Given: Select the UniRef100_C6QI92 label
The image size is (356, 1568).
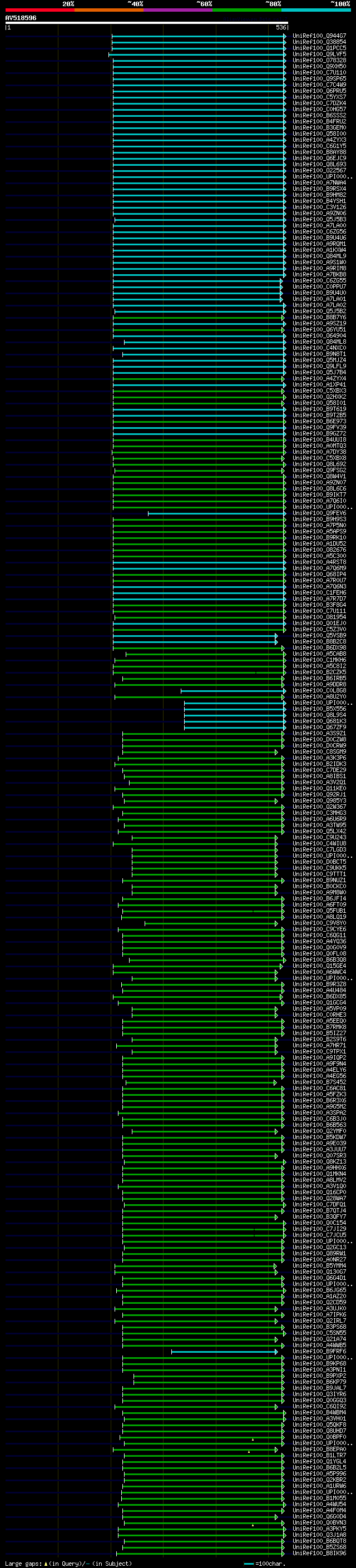Looking at the screenshot, I should [319, 1407].
